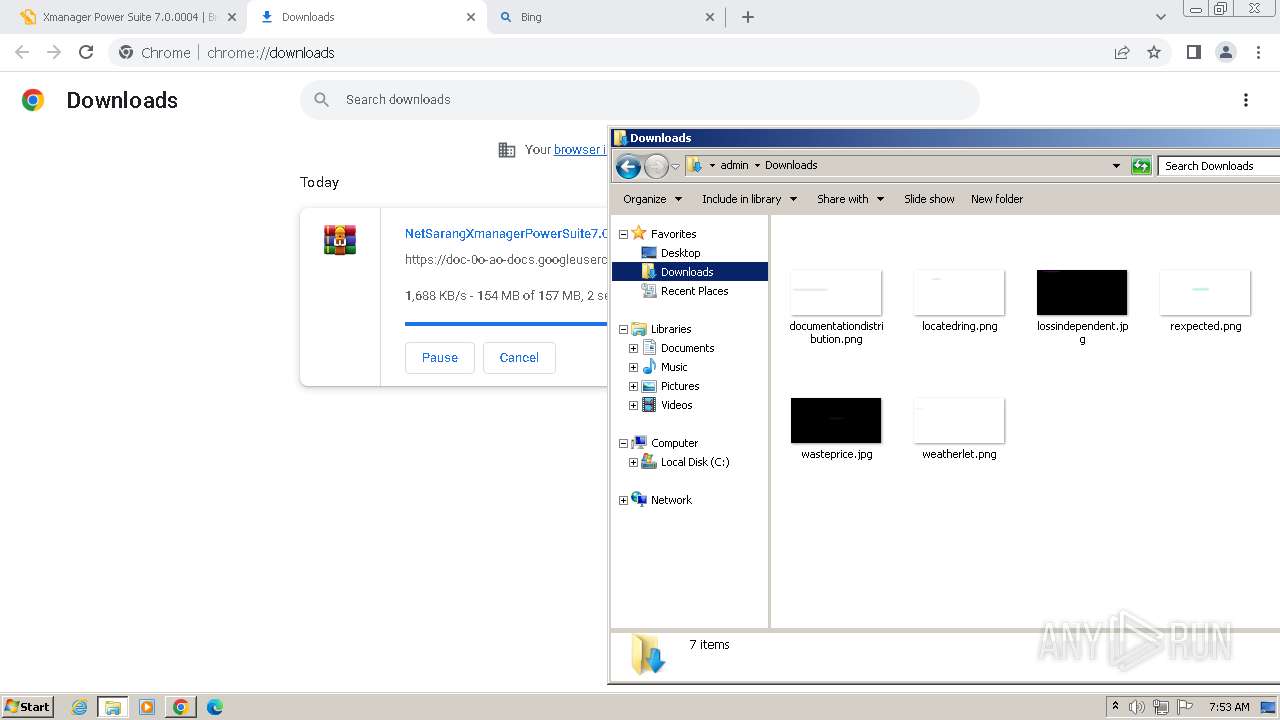1280x720 pixels.
Task: Click WinRAR archive icon of download
Action: tap(340, 240)
